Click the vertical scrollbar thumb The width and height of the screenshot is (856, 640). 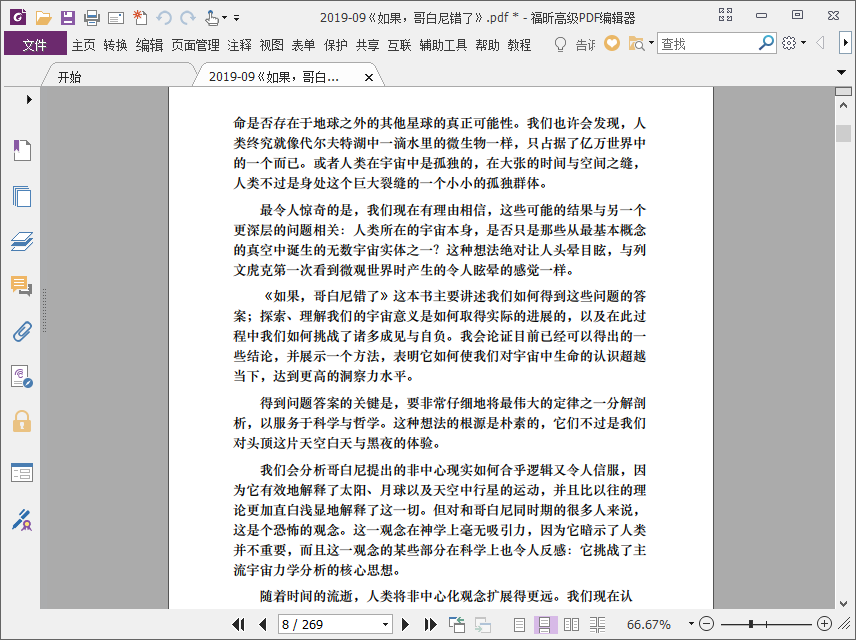(843, 133)
